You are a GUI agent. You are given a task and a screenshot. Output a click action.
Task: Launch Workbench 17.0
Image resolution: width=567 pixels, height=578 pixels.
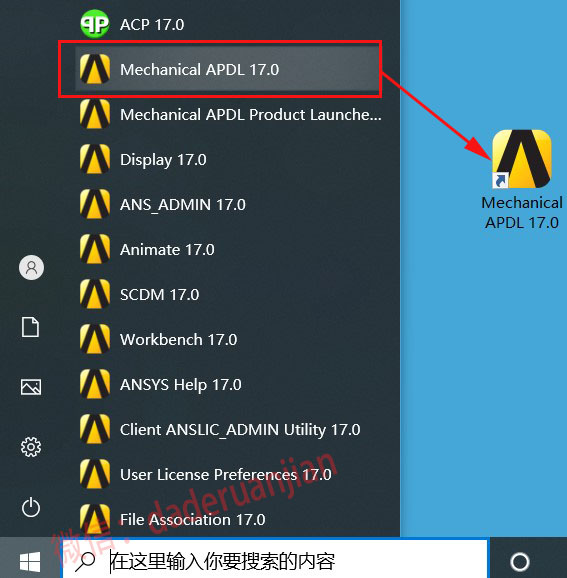227,339
